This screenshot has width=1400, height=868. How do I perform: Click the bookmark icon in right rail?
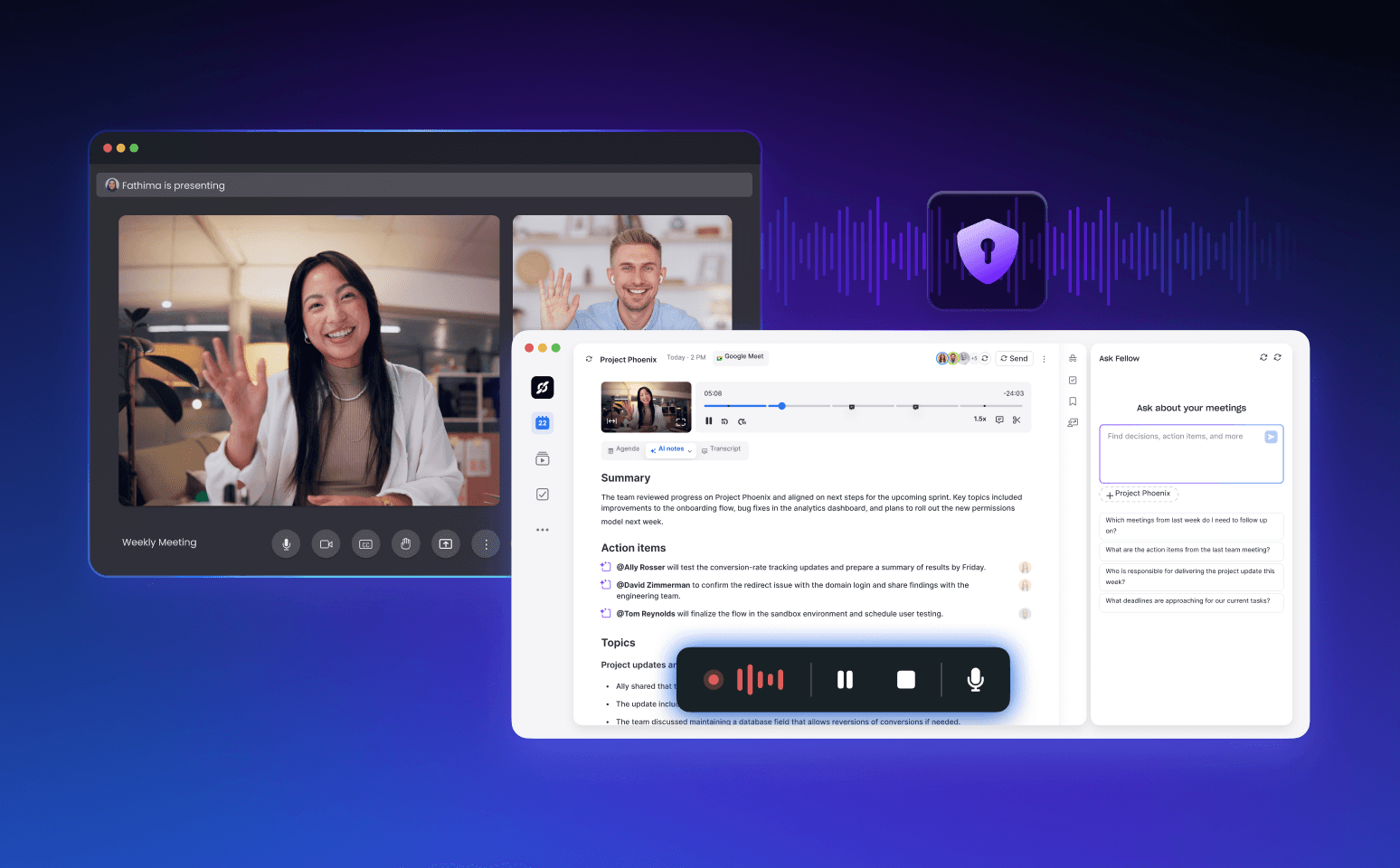[x=1073, y=401]
